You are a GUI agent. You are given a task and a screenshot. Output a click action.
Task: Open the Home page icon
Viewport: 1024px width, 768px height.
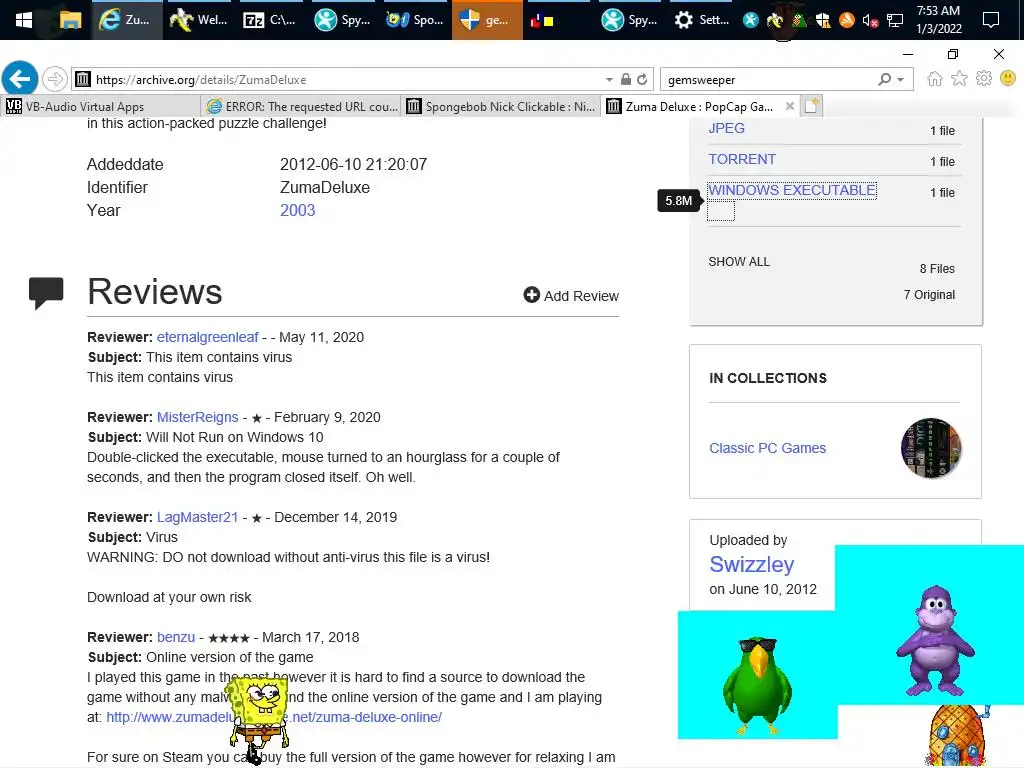(935, 79)
